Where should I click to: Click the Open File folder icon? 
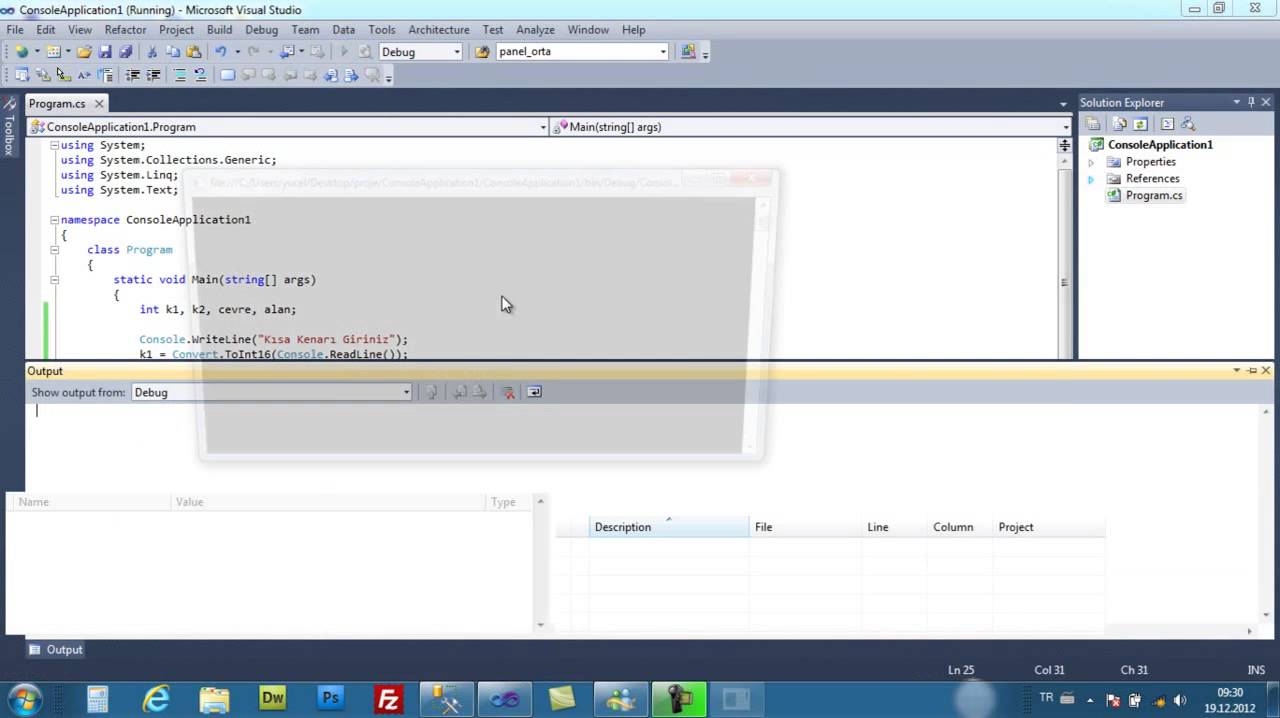click(x=84, y=52)
